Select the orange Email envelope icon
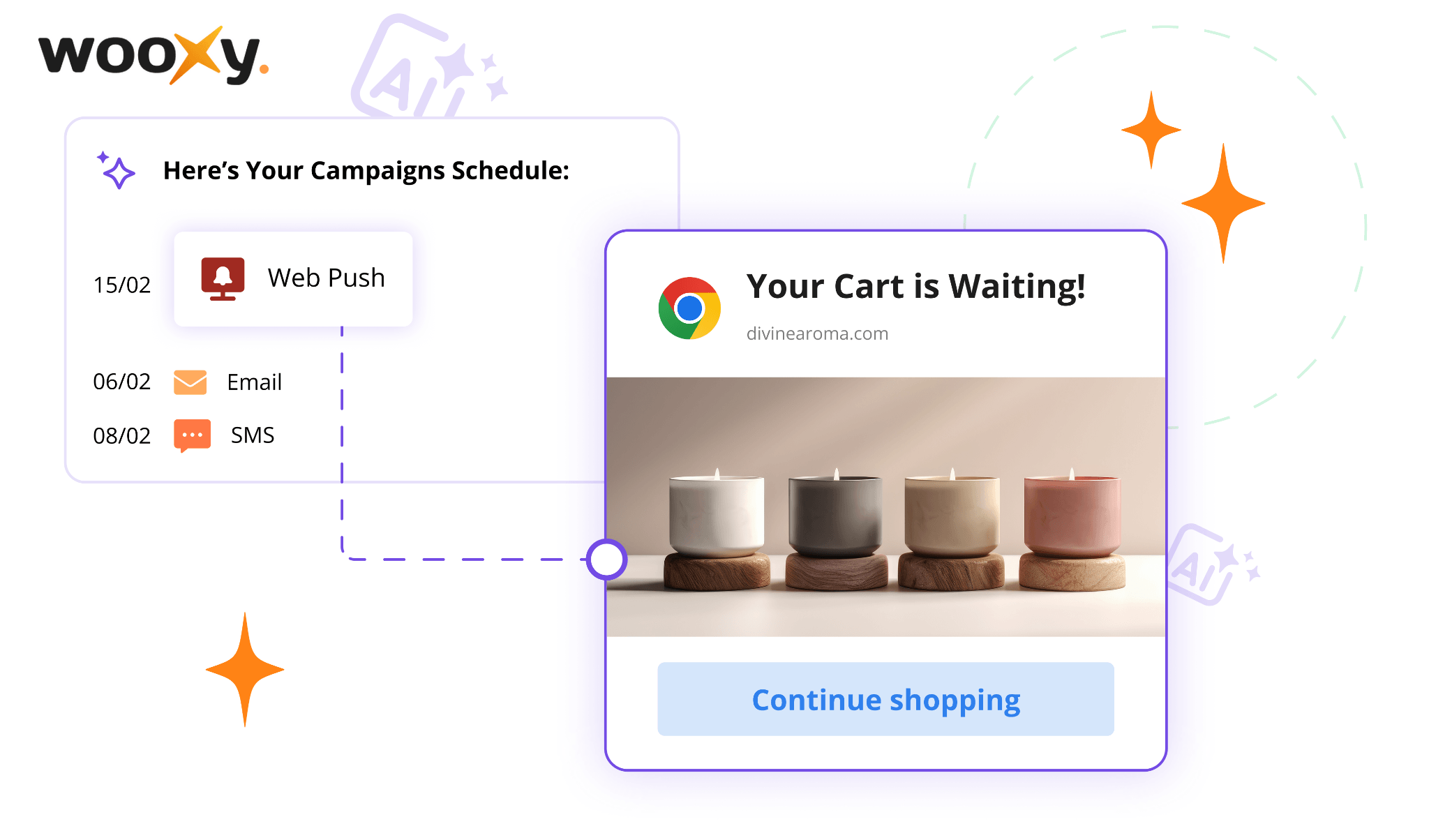1429x840 pixels. [190, 382]
